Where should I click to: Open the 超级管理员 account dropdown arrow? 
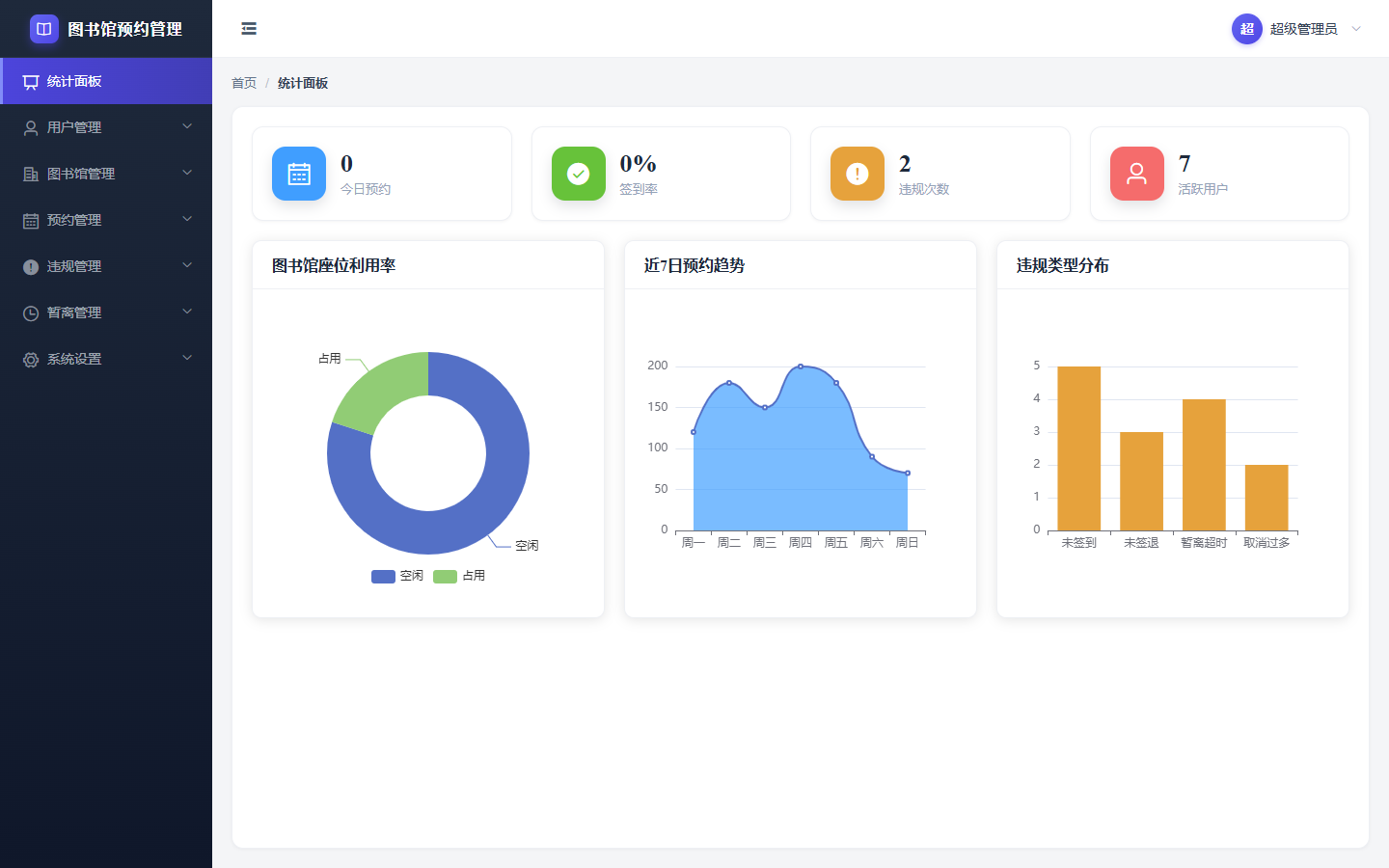(x=1356, y=29)
